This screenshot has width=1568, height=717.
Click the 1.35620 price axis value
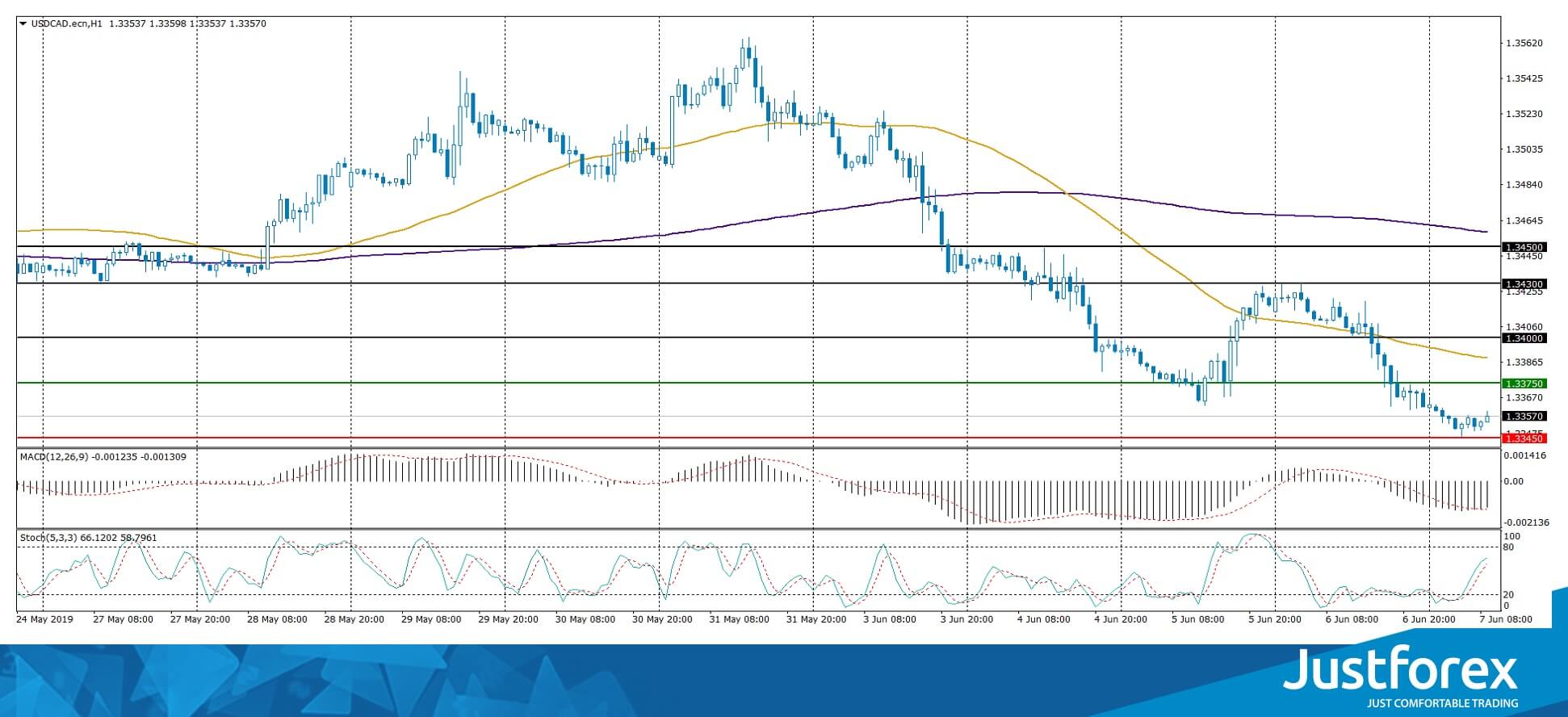(x=1524, y=43)
